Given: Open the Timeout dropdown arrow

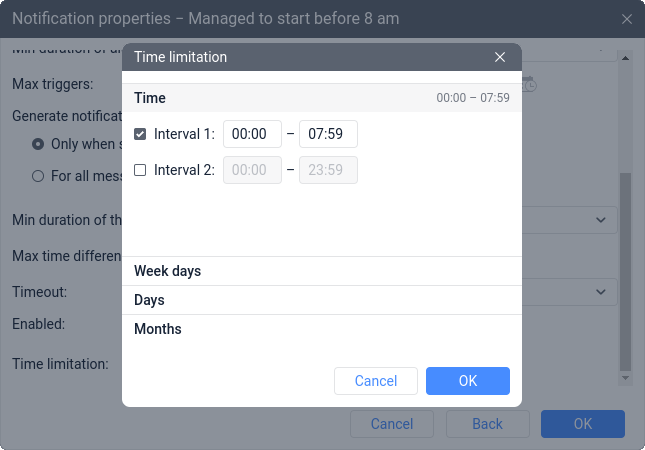Looking at the screenshot, I should (x=601, y=292).
